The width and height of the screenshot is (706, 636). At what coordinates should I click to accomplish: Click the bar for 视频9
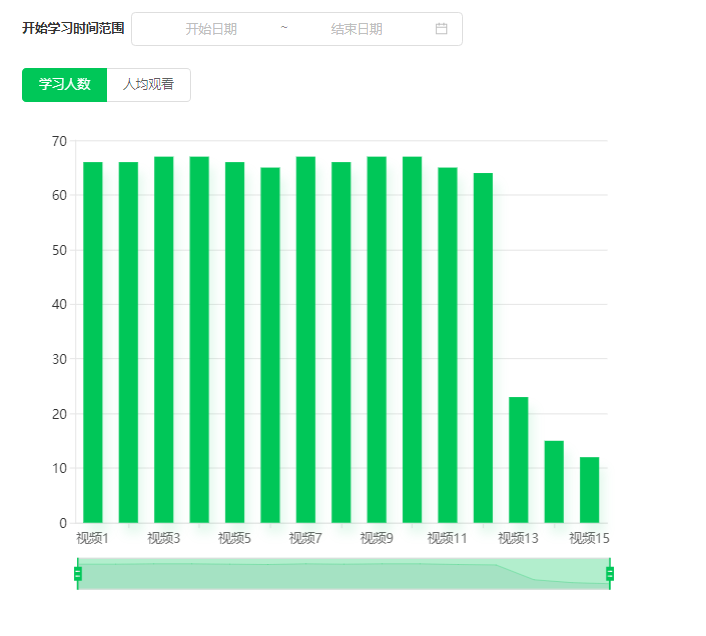pyautogui.click(x=377, y=340)
